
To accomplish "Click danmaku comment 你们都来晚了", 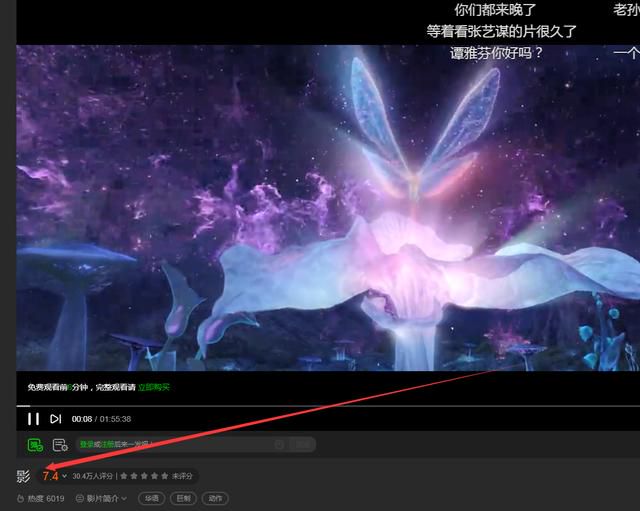I will [x=495, y=10].
